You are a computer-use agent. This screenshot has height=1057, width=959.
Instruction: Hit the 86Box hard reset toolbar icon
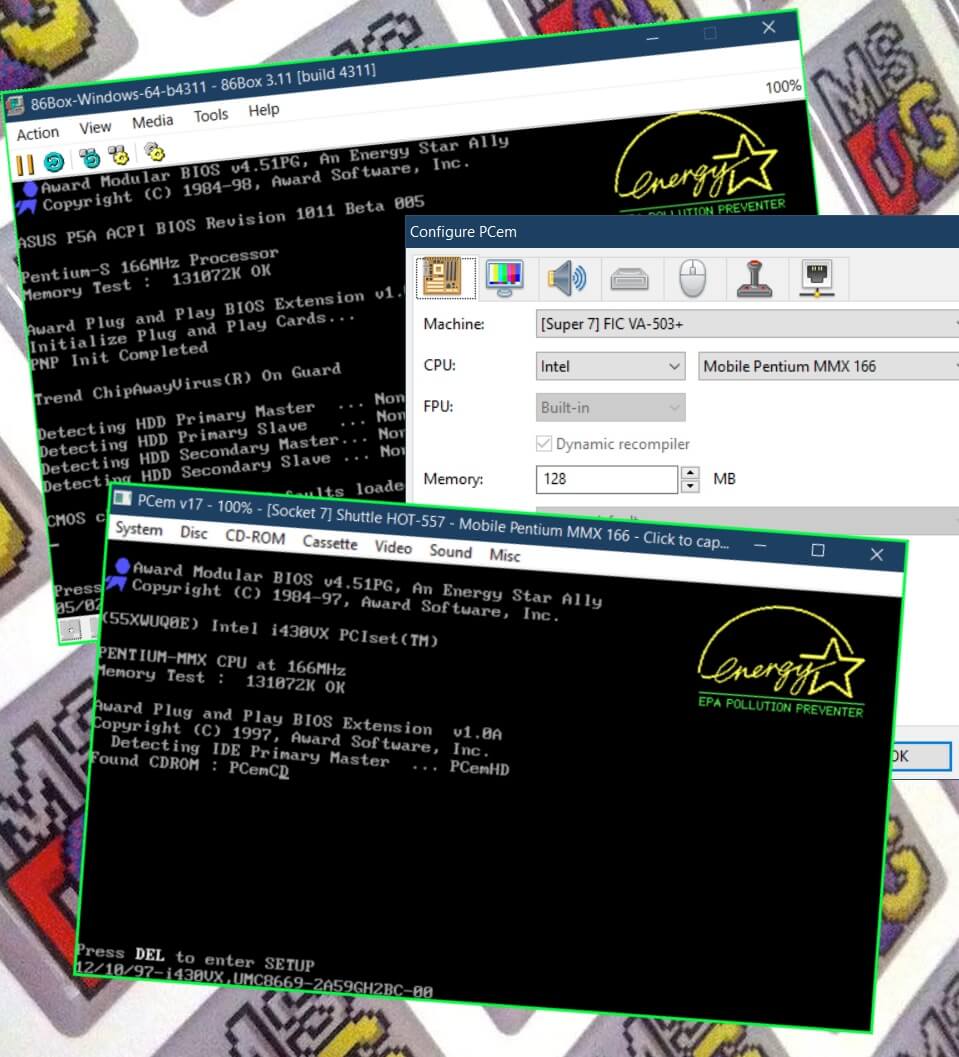(x=54, y=162)
